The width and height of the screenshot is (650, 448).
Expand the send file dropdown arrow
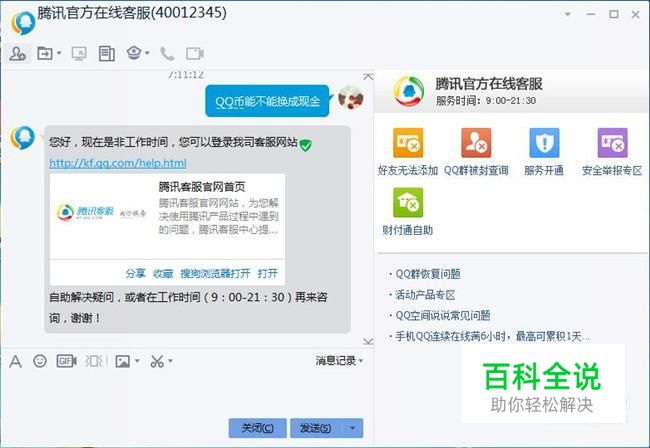59,53
